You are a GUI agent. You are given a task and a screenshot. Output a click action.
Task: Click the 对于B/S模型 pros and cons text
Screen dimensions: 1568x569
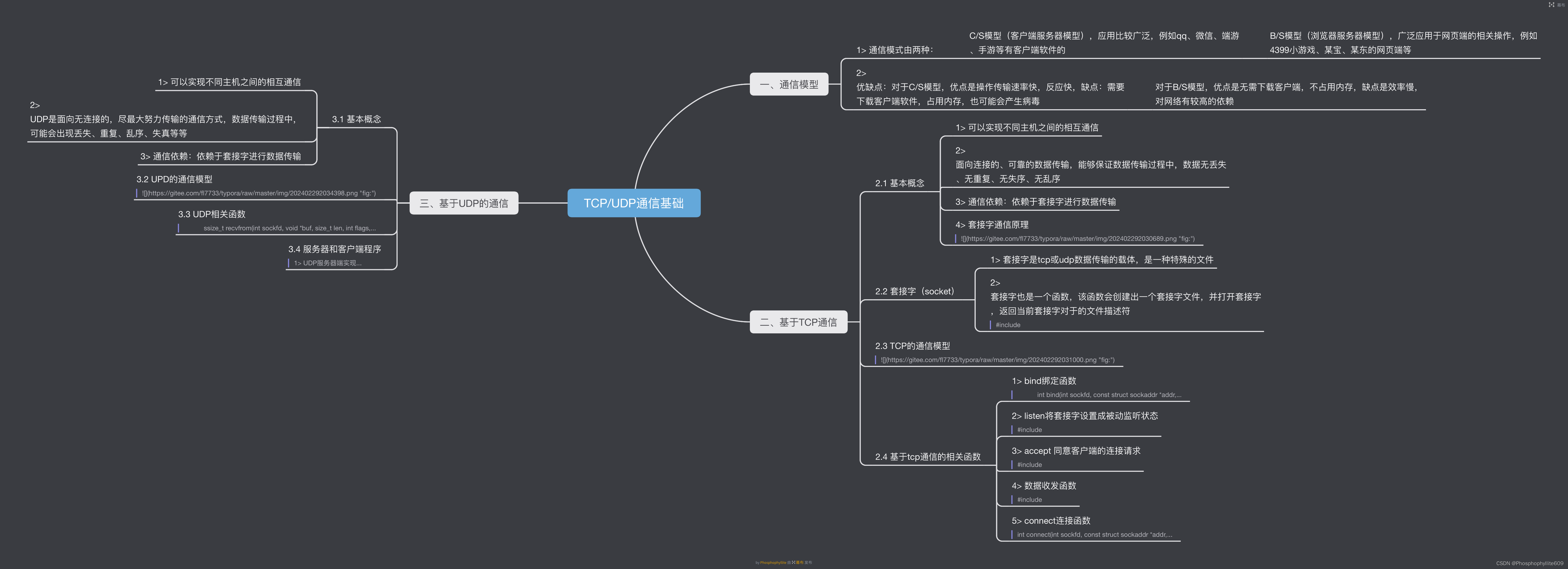(1286, 94)
